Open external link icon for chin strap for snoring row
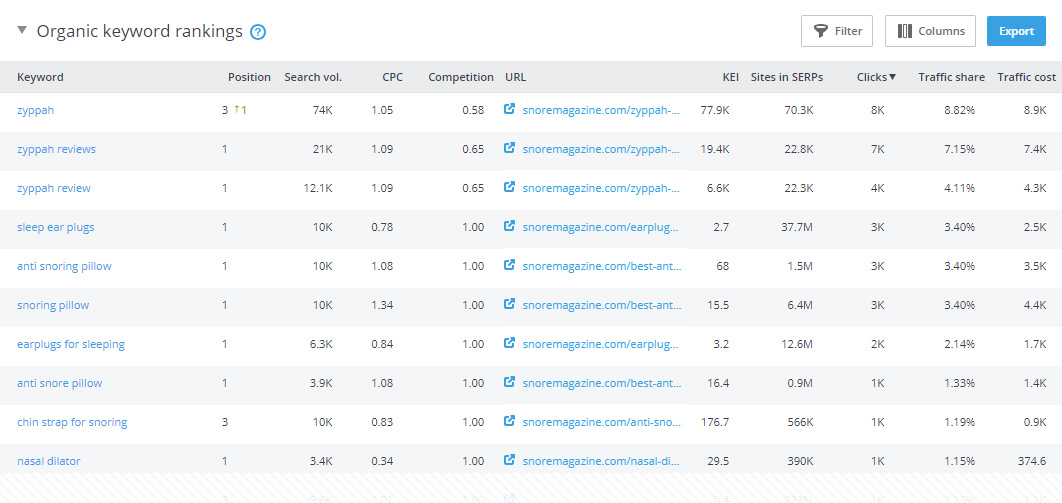 click(510, 421)
